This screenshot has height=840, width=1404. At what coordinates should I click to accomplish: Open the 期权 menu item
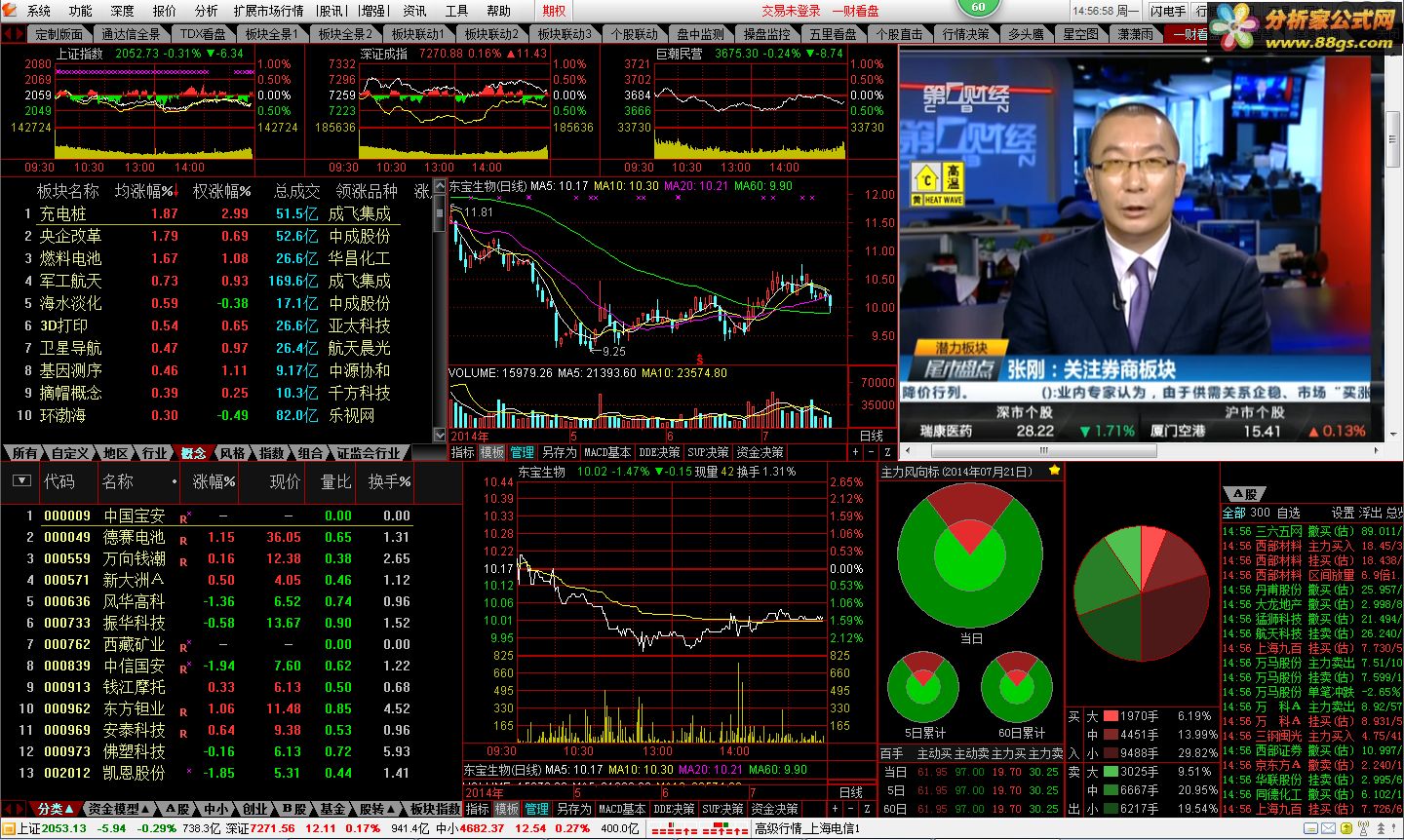(554, 11)
